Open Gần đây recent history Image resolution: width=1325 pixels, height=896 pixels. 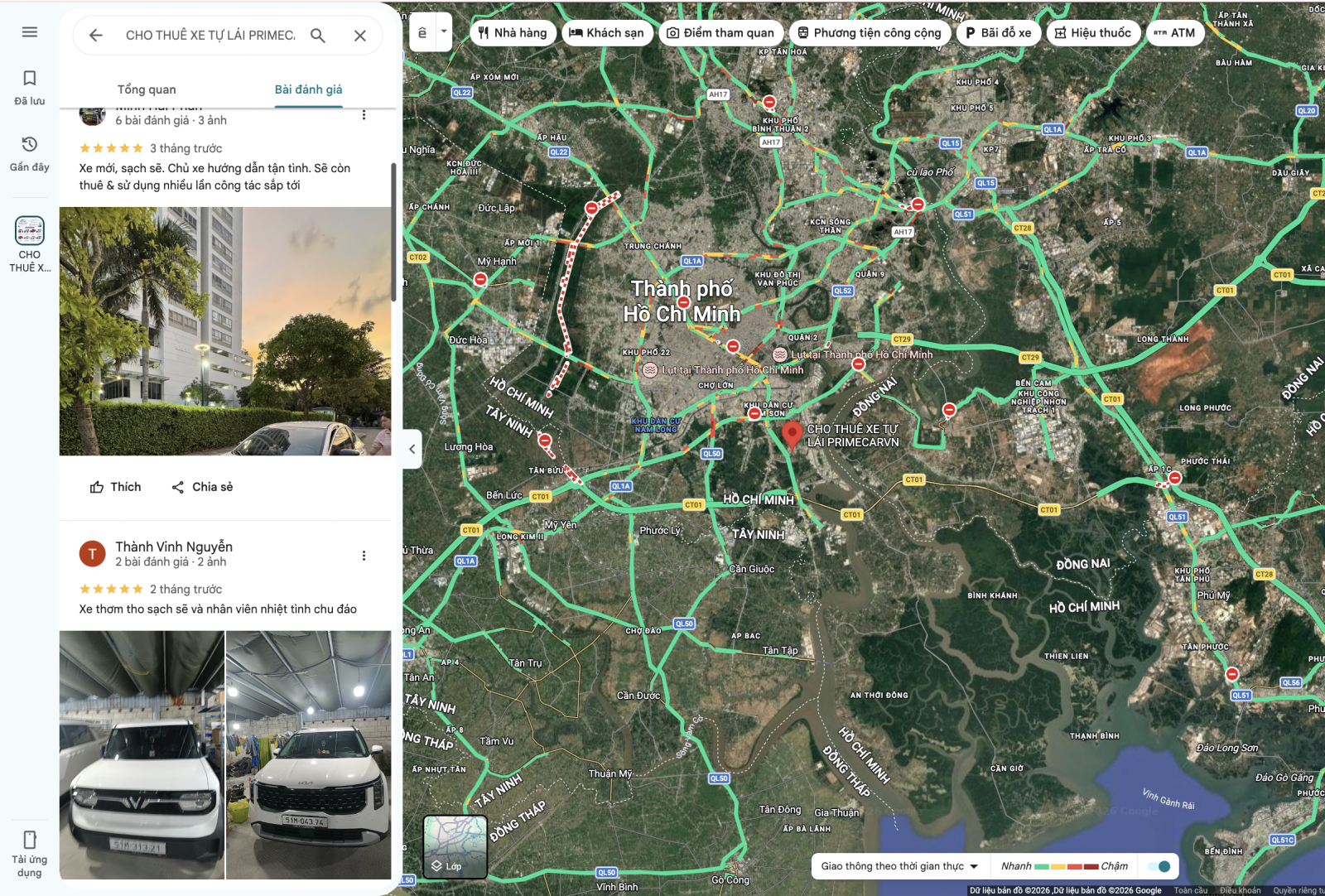(30, 153)
